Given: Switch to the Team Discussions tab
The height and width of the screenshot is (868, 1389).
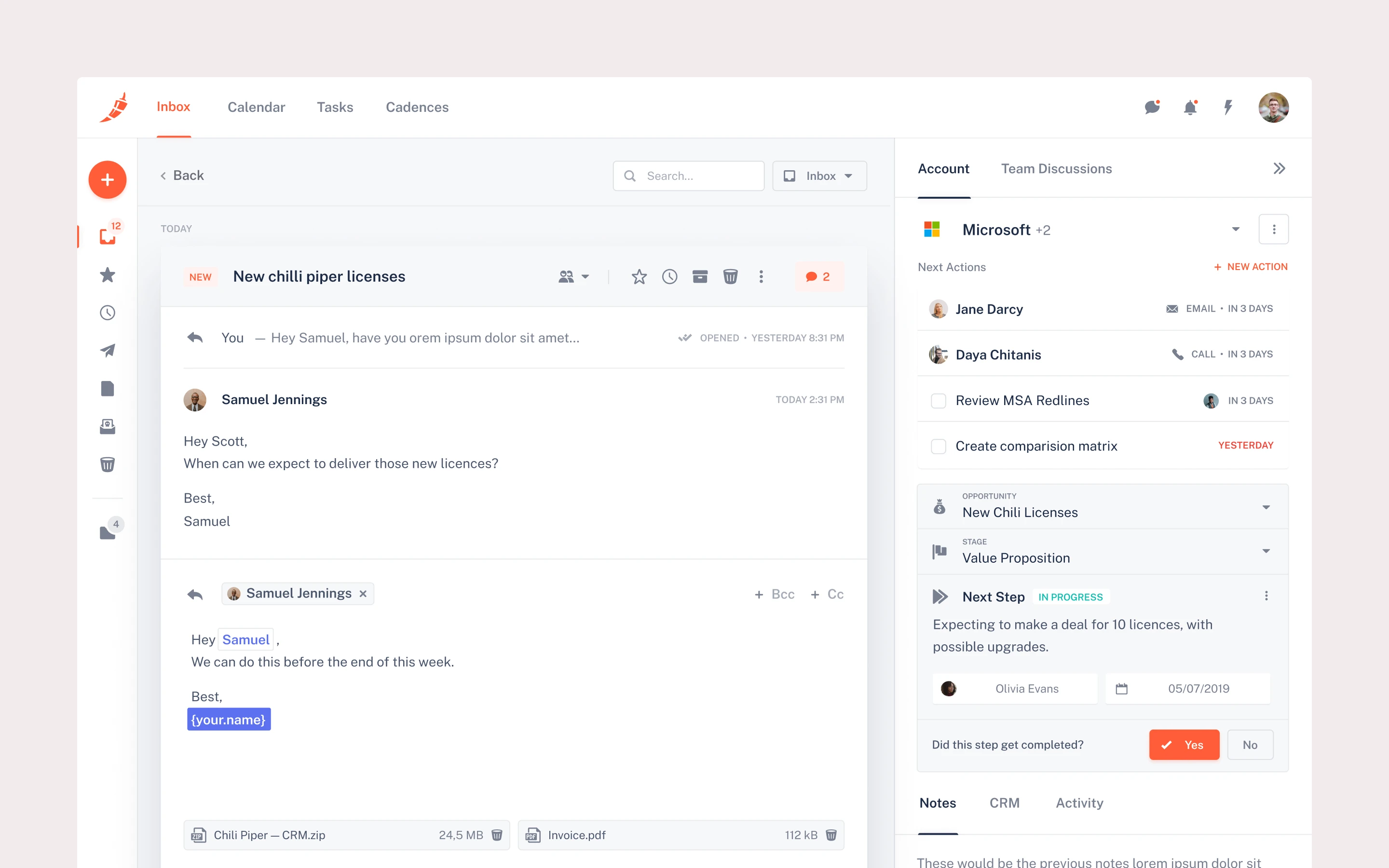Looking at the screenshot, I should (1056, 169).
